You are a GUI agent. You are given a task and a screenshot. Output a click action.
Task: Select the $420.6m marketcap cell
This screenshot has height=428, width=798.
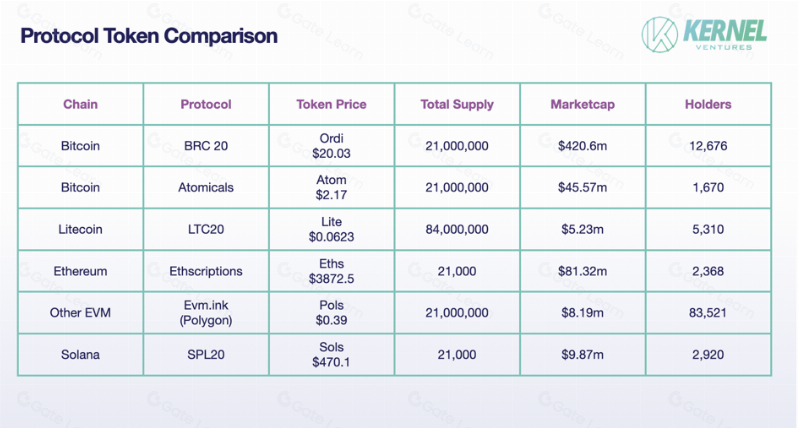pyautogui.click(x=583, y=146)
